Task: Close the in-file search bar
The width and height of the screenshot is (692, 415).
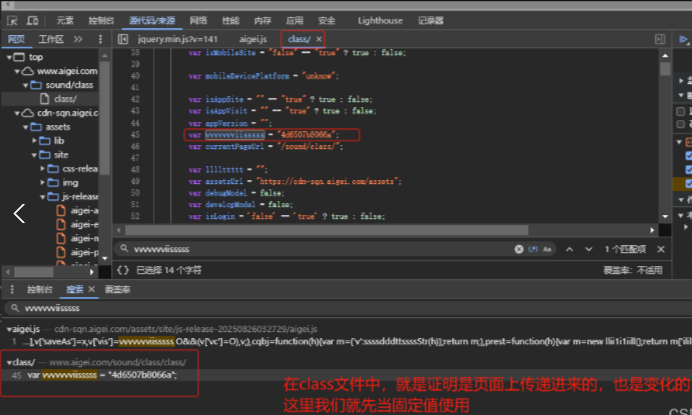Action: [x=661, y=249]
